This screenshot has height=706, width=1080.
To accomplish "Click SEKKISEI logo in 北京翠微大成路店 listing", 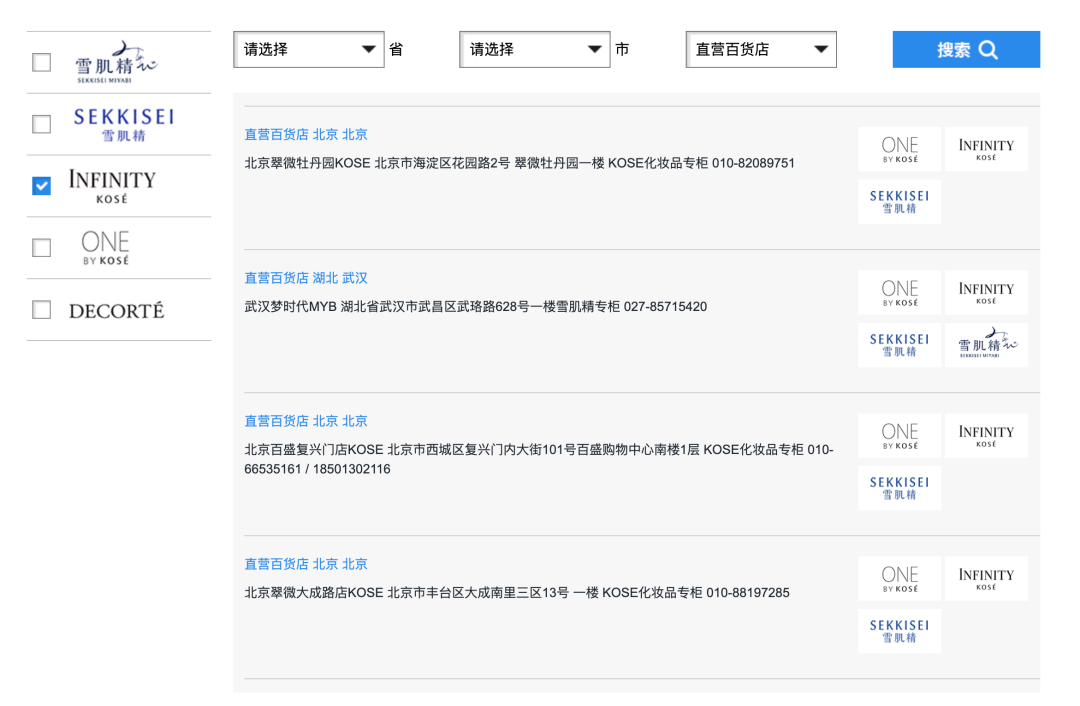I will (x=899, y=631).
